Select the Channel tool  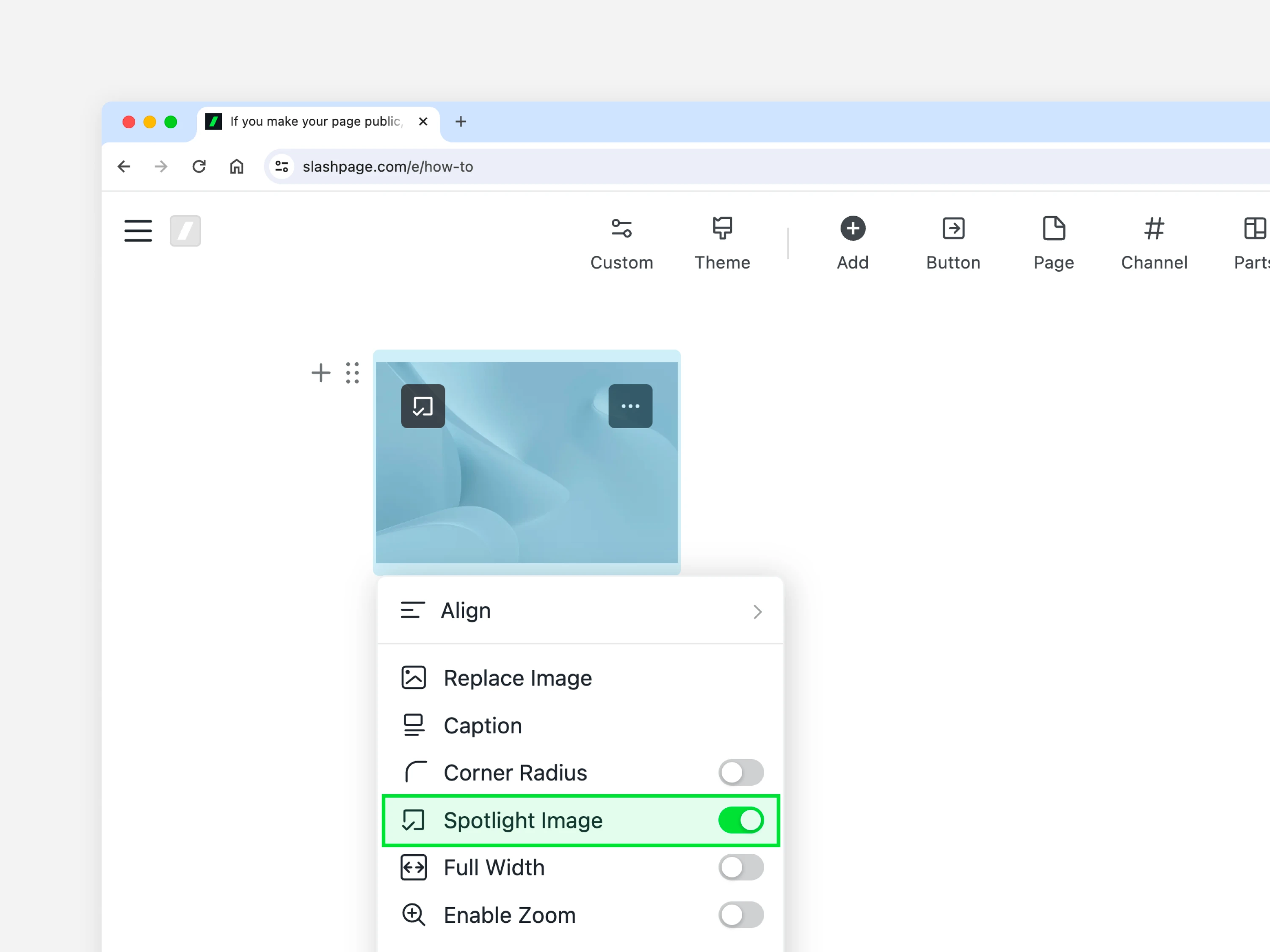[x=1154, y=243]
